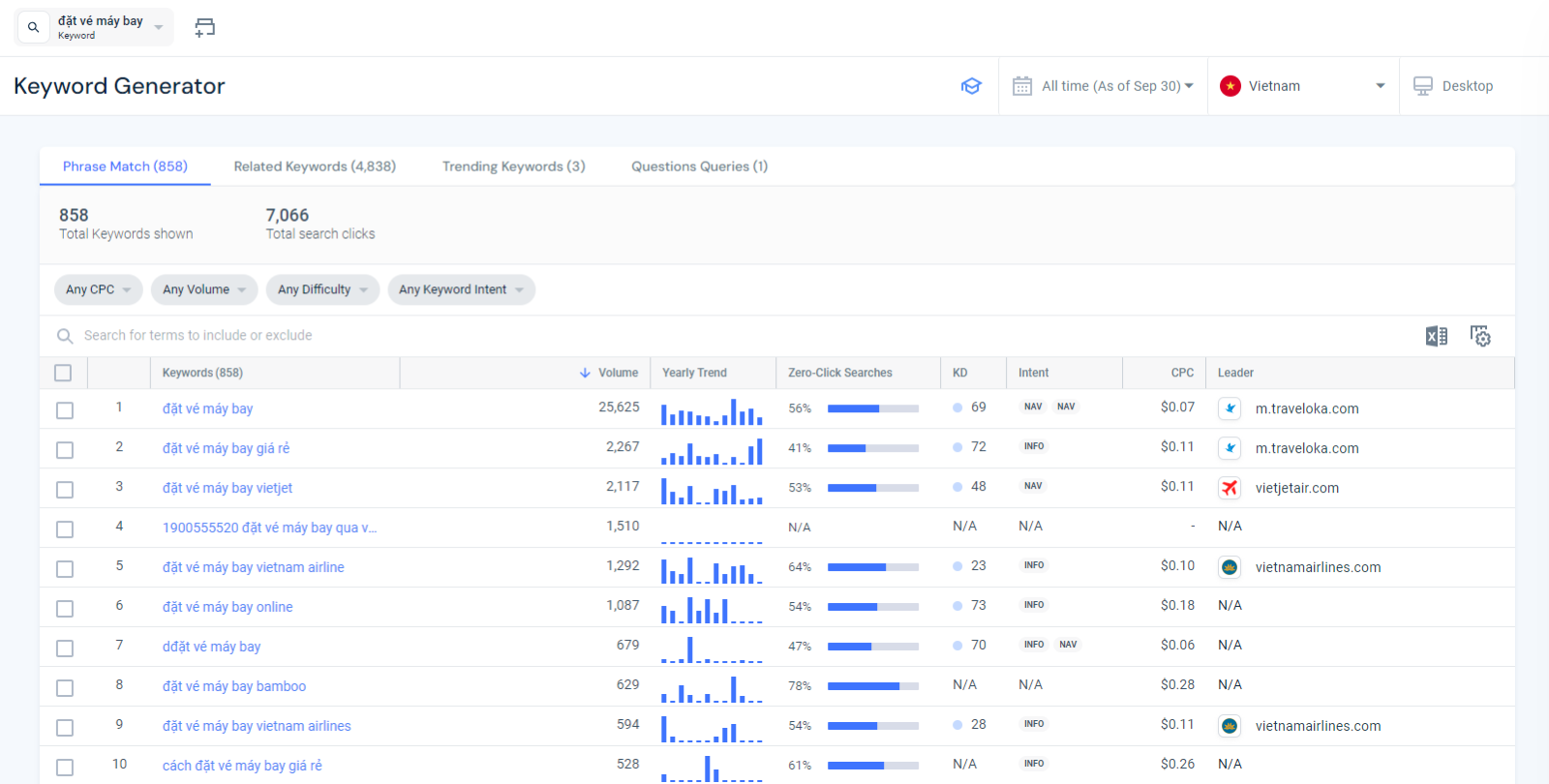
Task: Click zero-click bar for bamboo row (78%)
Action: pos(872,686)
